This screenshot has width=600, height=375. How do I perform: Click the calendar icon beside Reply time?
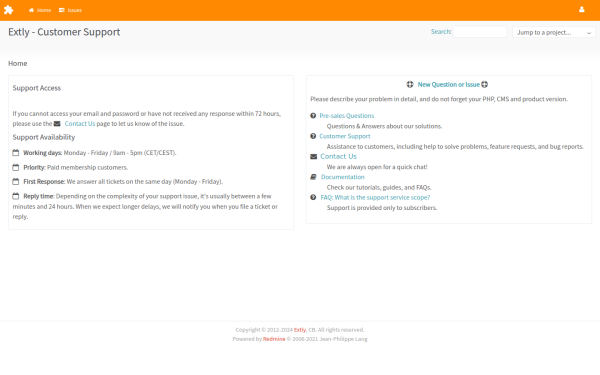[16, 196]
